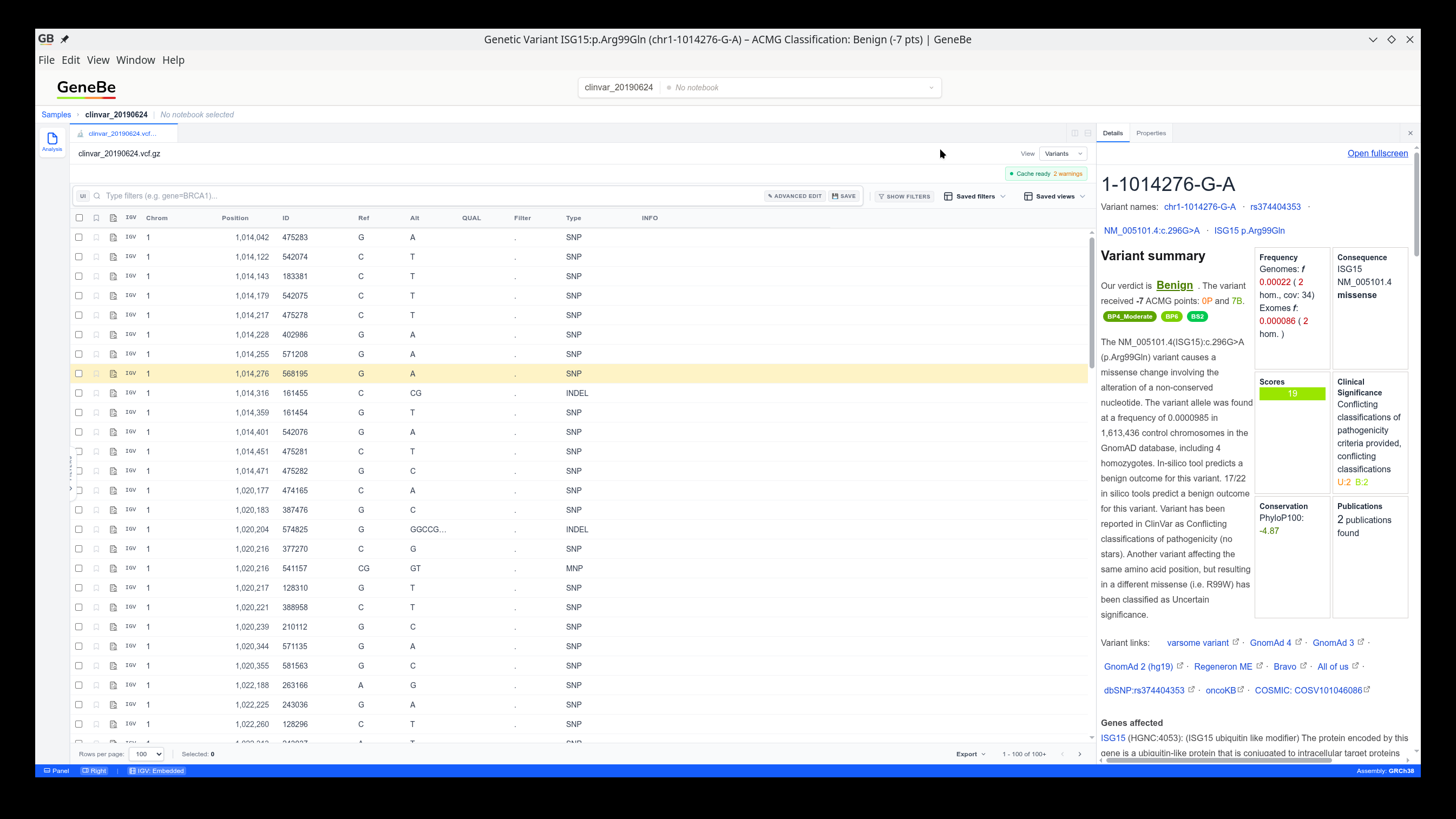The width and height of the screenshot is (1456, 819).
Task: Open the File menu
Action: (x=47, y=60)
